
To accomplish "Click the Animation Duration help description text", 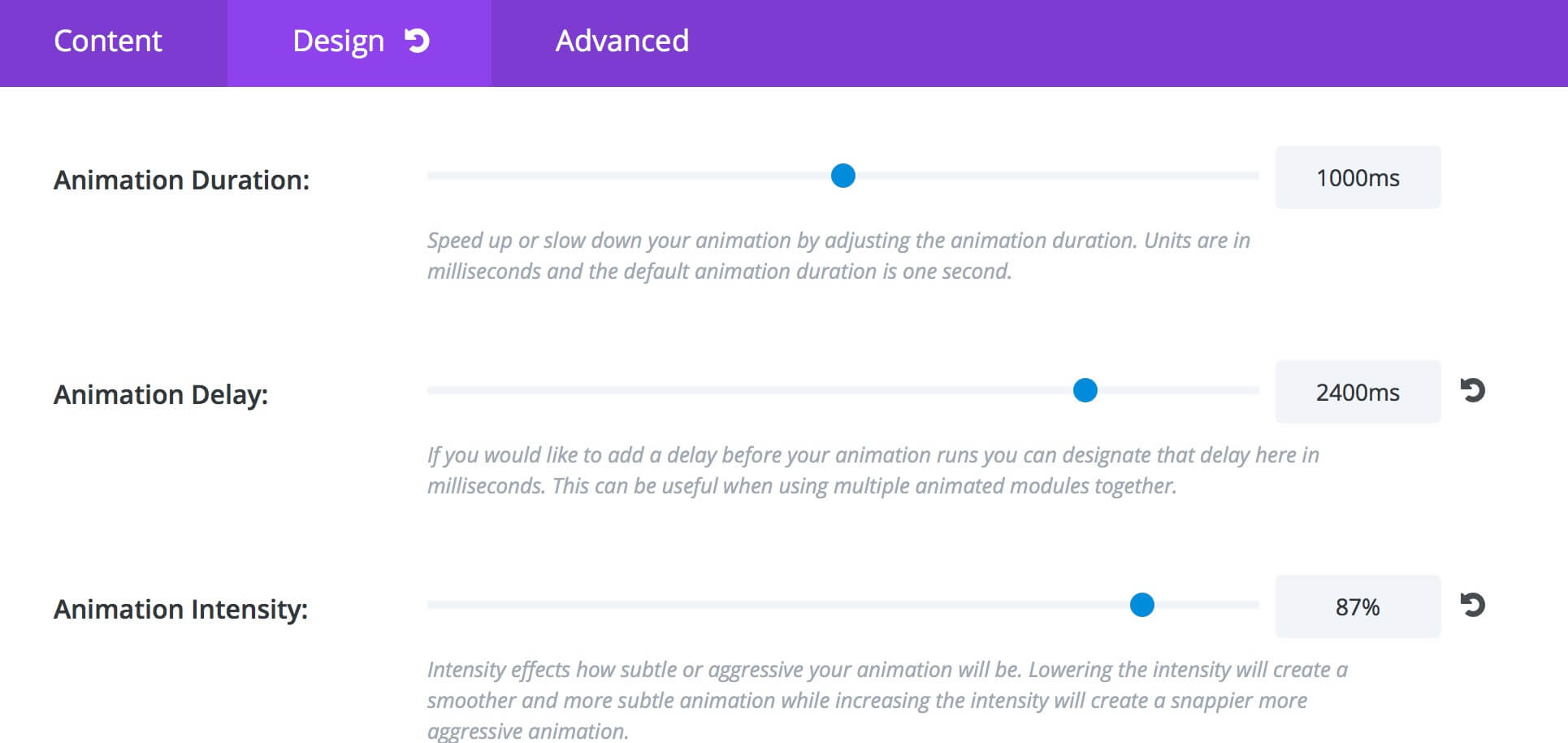I will pyautogui.click(x=838, y=256).
